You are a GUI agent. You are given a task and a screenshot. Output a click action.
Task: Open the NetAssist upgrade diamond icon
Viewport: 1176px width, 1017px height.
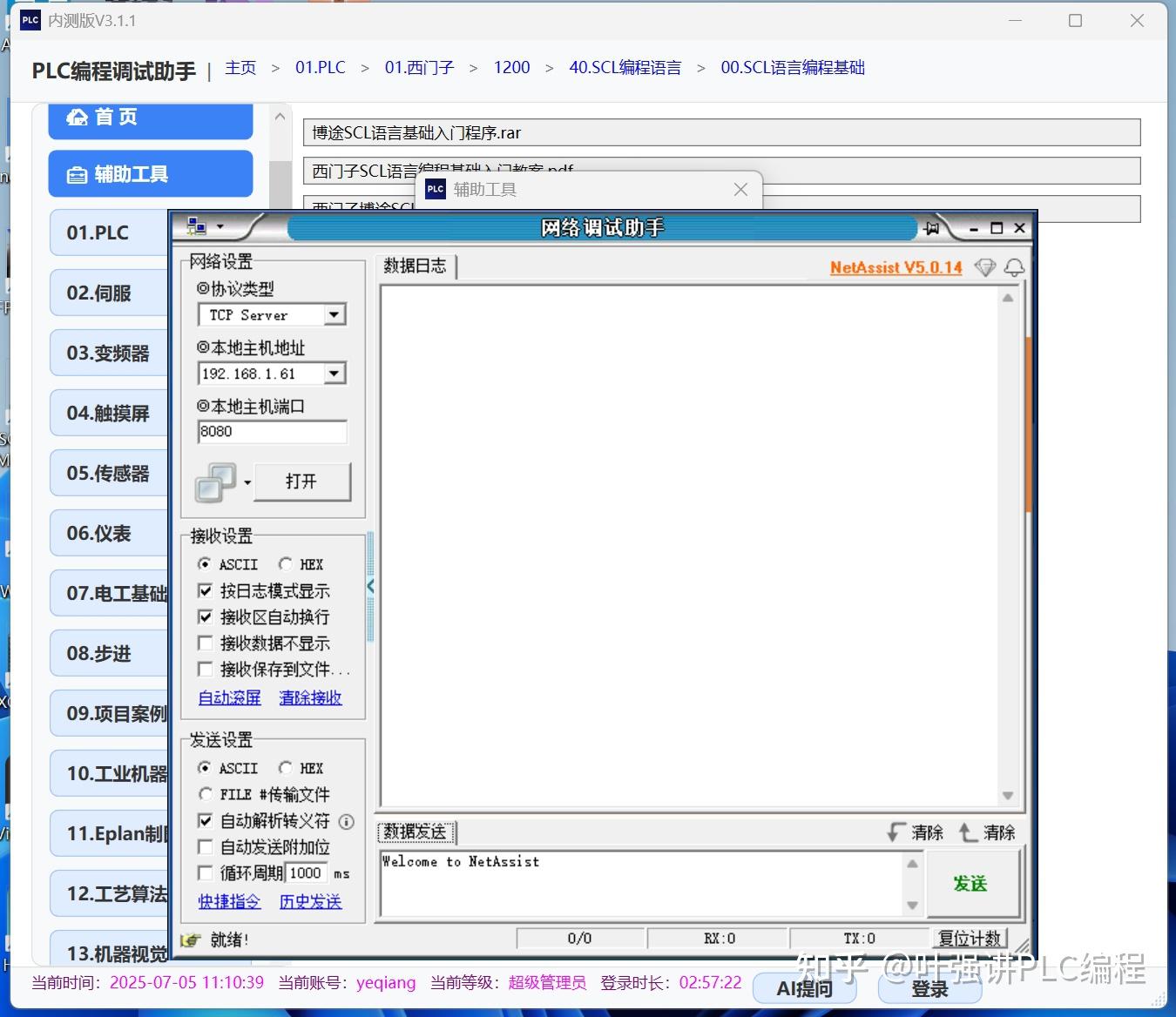pos(984,267)
